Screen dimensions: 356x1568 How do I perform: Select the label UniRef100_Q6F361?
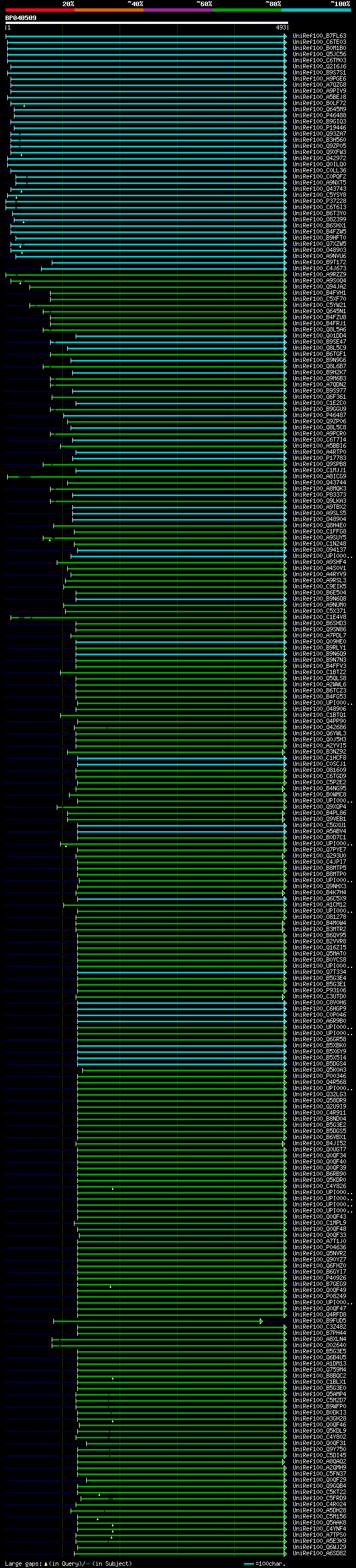[319, 397]
